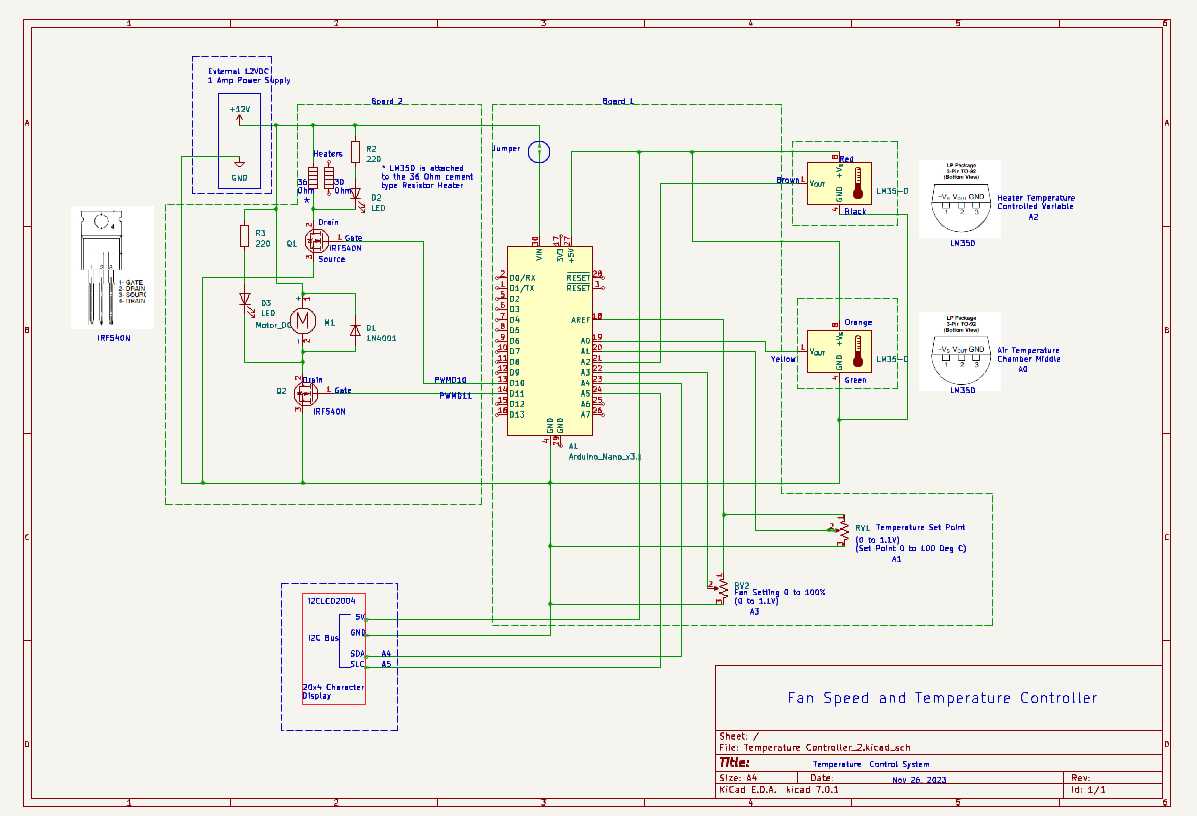
Task: Click the RV2 potentiometer symbol
Action: [x=720, y=589]
